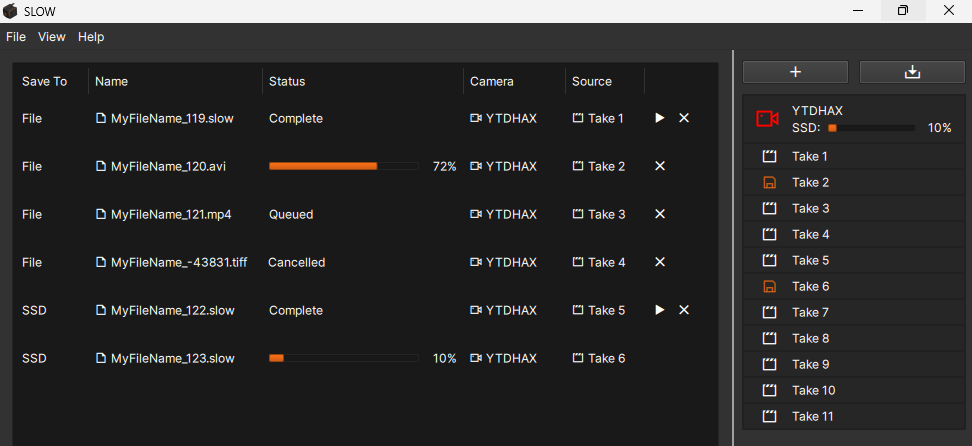The width and height of the screenshot is (972, 446).
Task: Click the MyFileName_120.avi progress bar
Action: [343, 166]
